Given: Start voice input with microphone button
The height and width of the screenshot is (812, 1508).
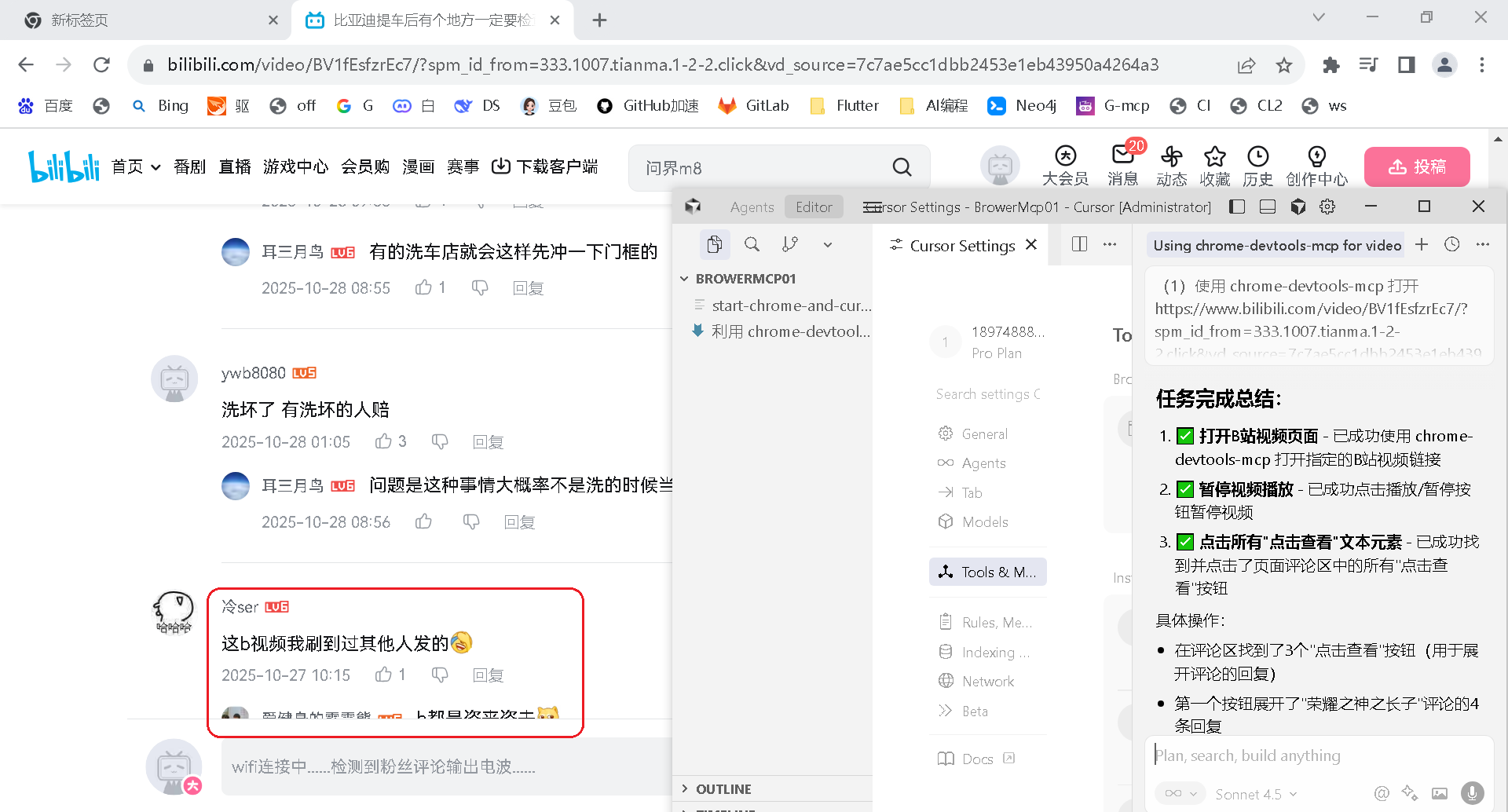Looking at the screenshot, I should 1473,793.
